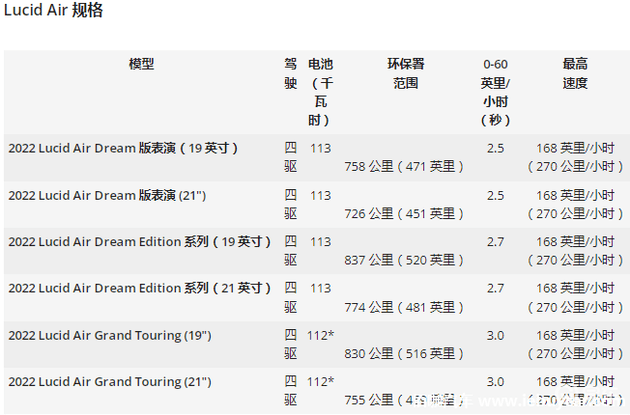
Task: Click 四驱 drive cell in Grand Touring 19" row
Action: [290, 345]
